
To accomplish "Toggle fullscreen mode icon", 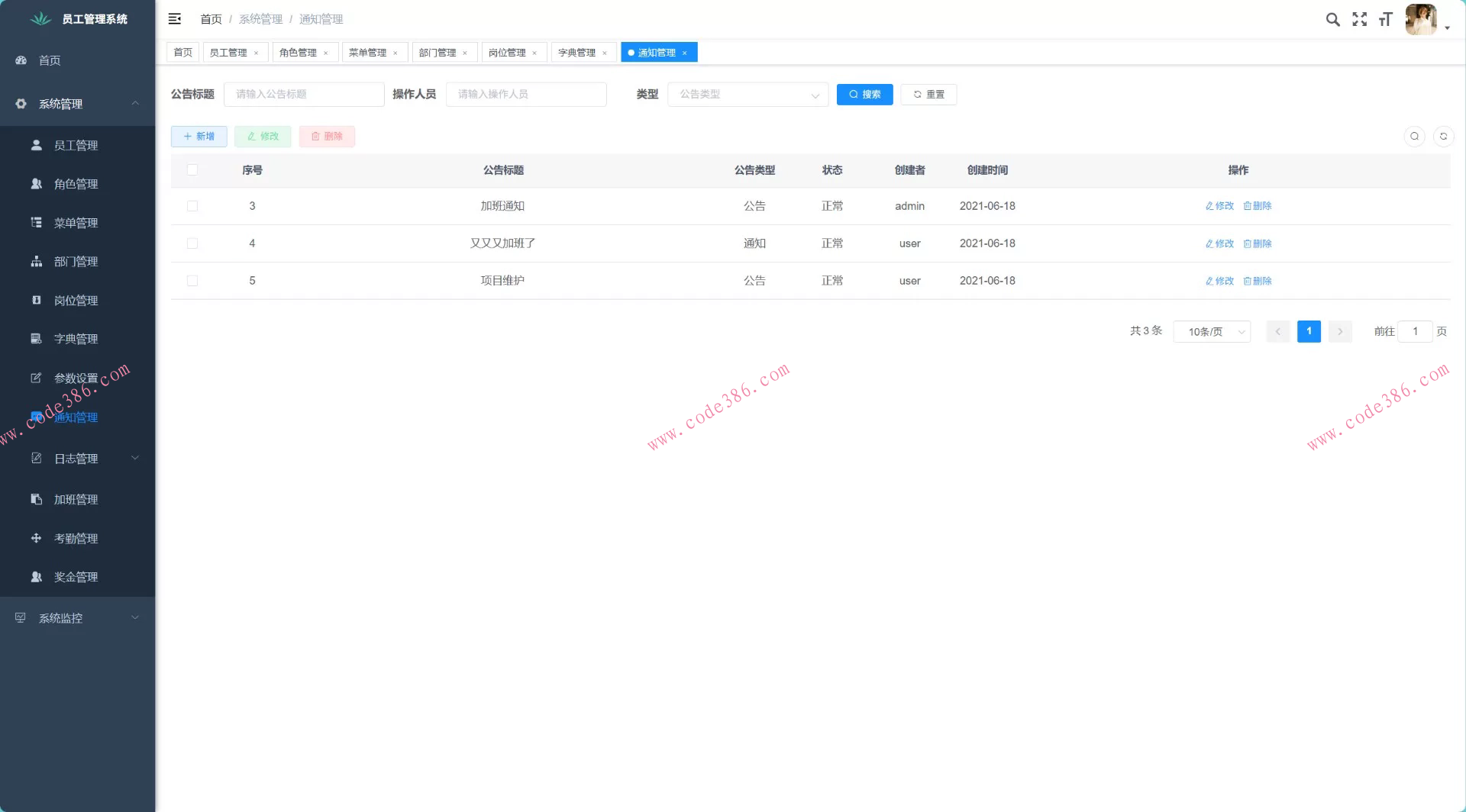I will [x=1359, y=20].
